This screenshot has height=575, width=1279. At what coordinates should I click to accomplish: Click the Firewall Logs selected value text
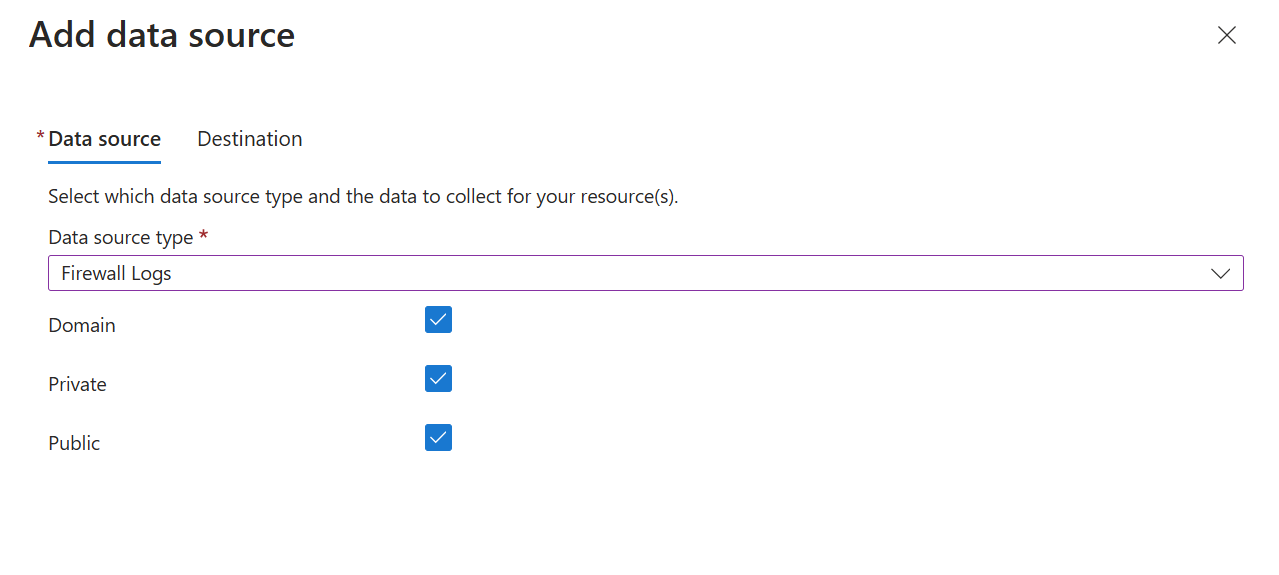(x=116, y=273)
